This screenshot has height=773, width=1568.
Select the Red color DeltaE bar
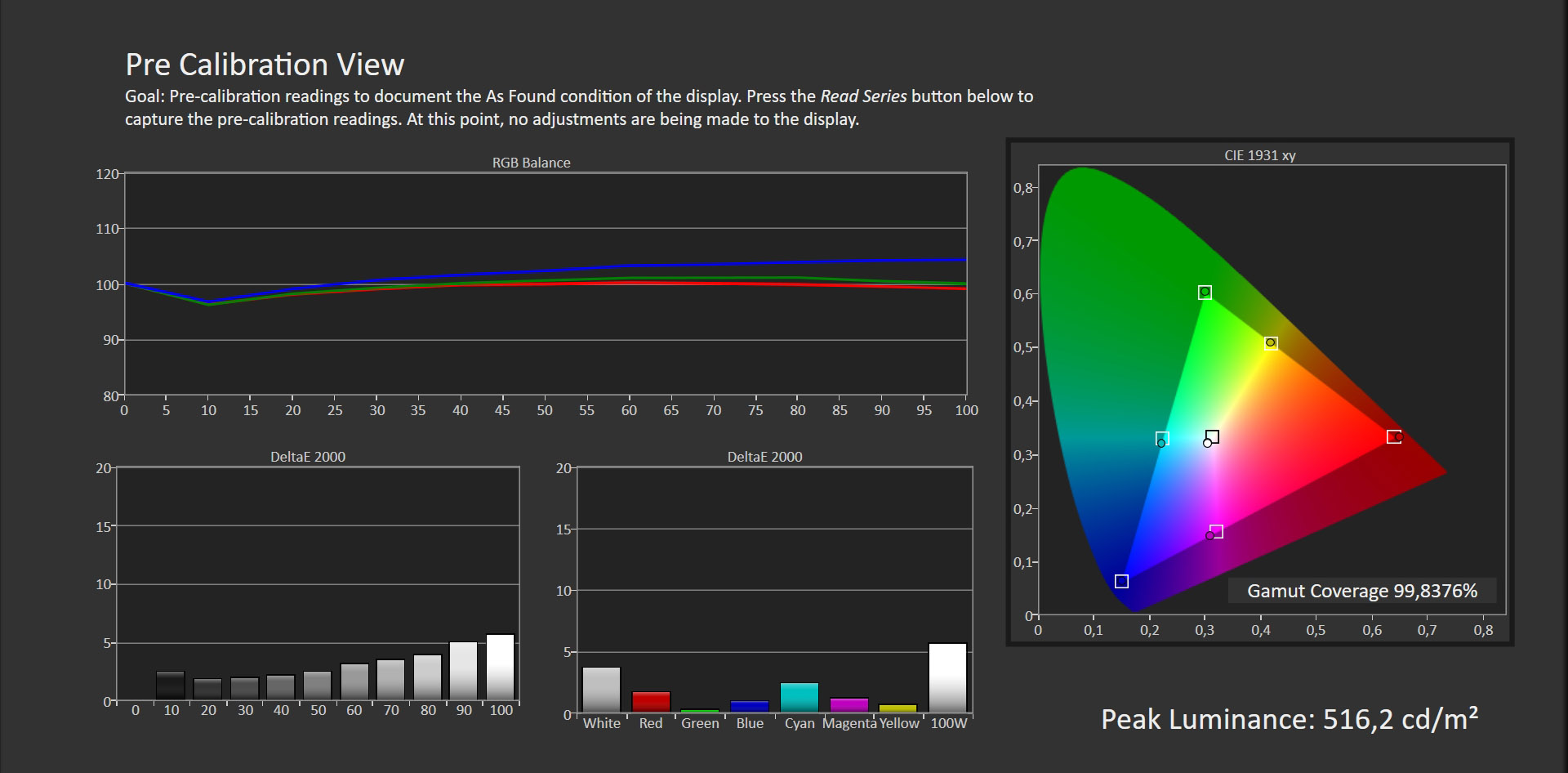(651, 703)
